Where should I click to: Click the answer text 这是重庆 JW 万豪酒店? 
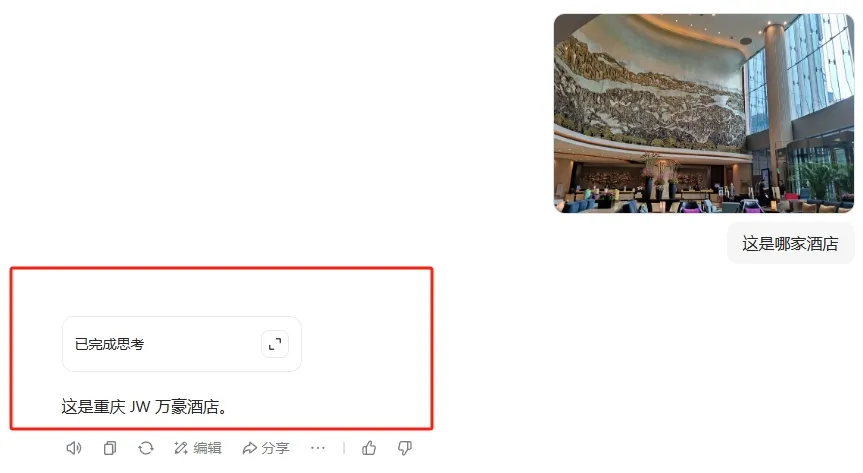pos(144,407)
